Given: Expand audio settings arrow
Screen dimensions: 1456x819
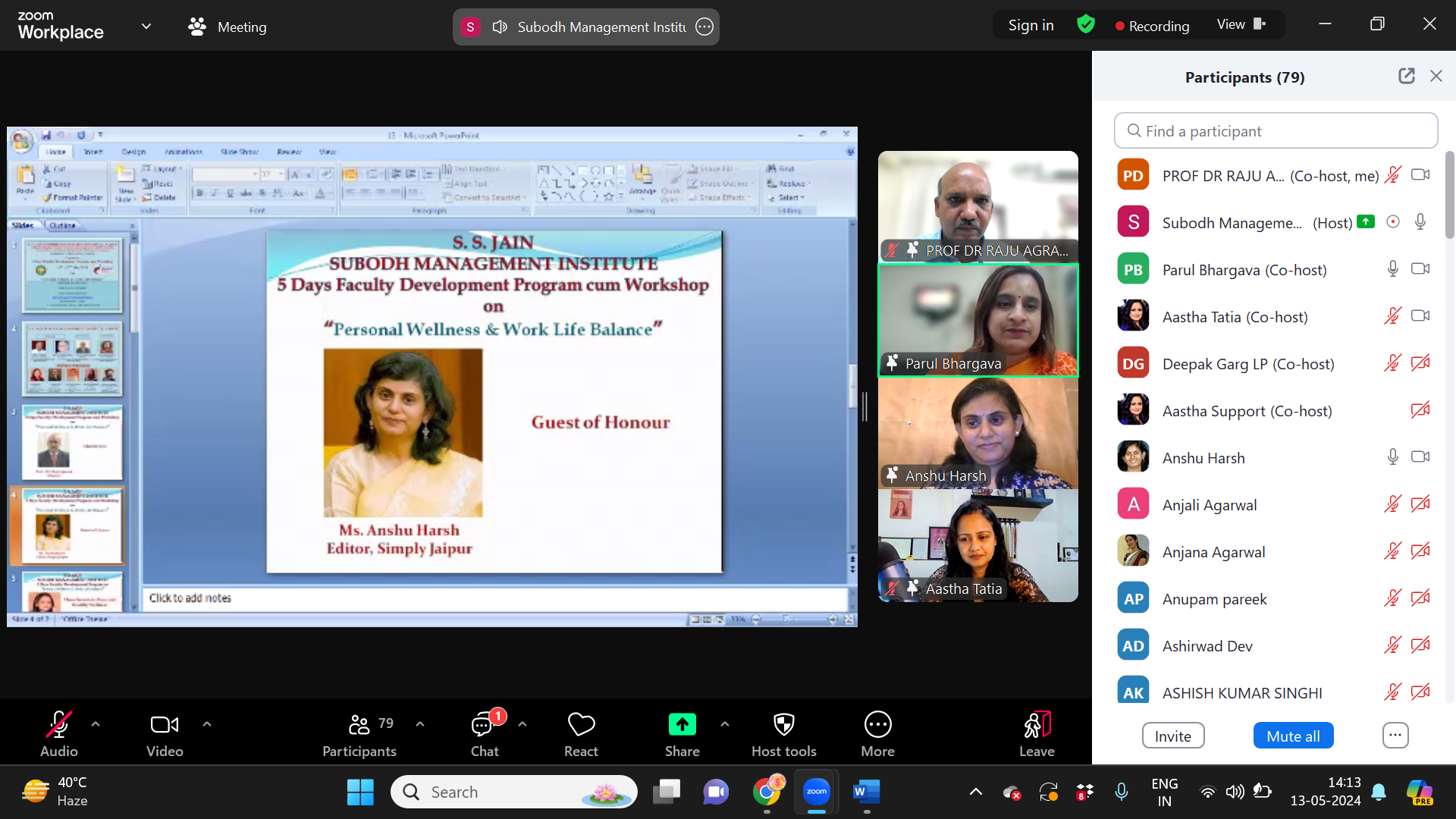Looking at the screenshot, I should coord(96,724).
